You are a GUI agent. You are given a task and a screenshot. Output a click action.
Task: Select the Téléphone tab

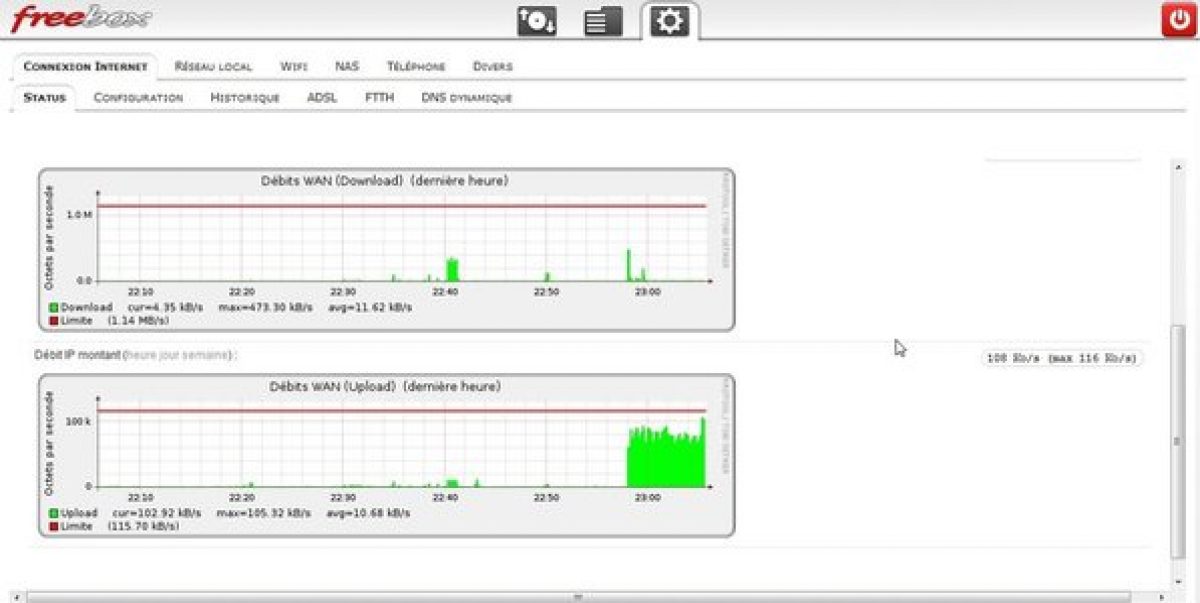click(416, 67)
